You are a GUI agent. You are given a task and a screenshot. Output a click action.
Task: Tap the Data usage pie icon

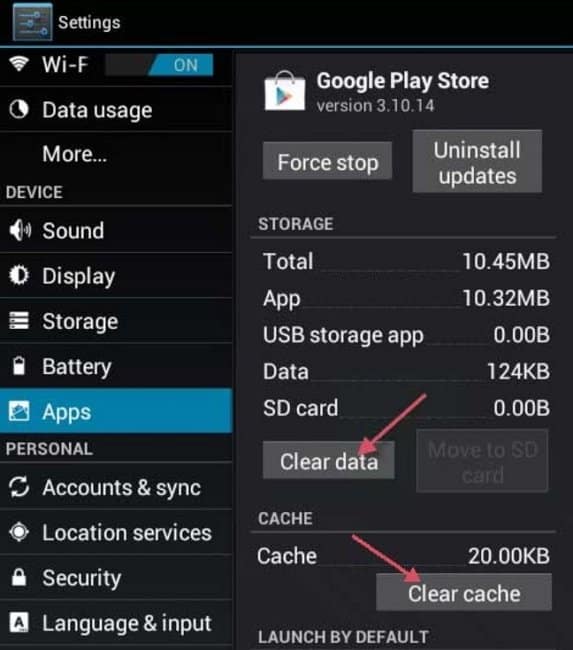pos(19,109)
